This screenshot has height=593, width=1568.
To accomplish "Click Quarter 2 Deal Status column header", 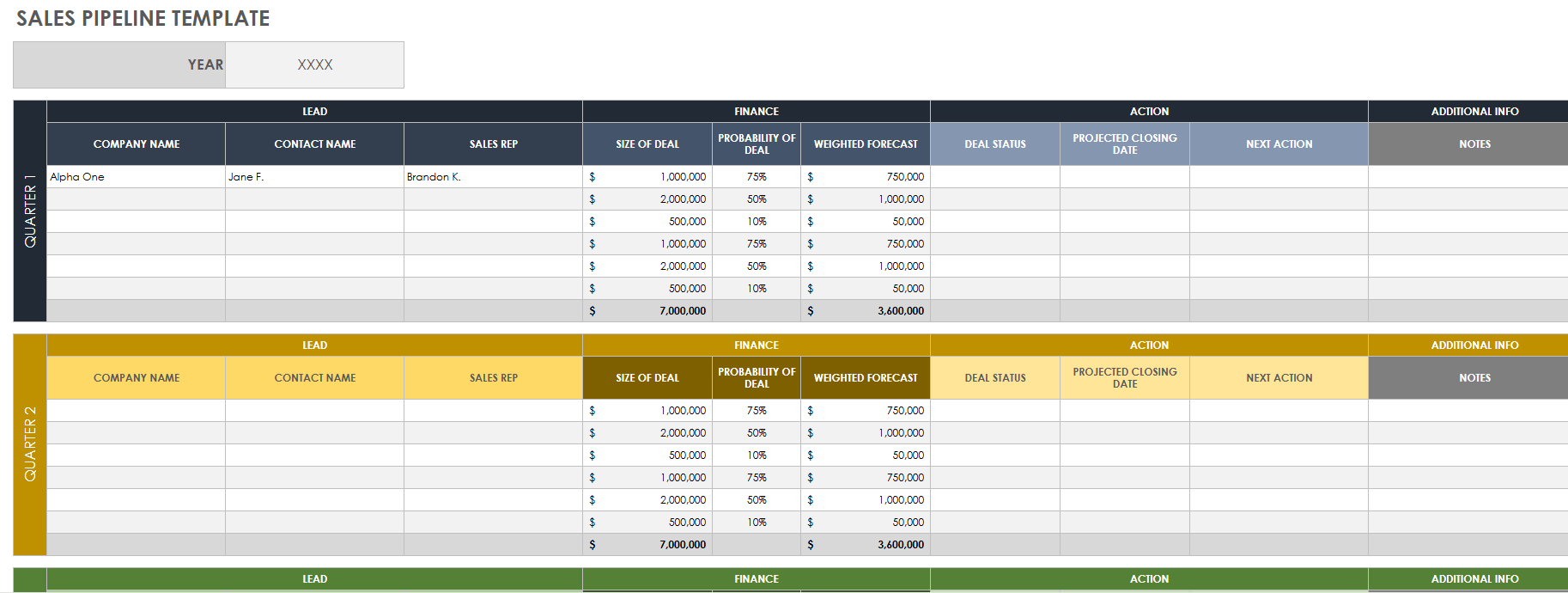I will tap(994, 378).
